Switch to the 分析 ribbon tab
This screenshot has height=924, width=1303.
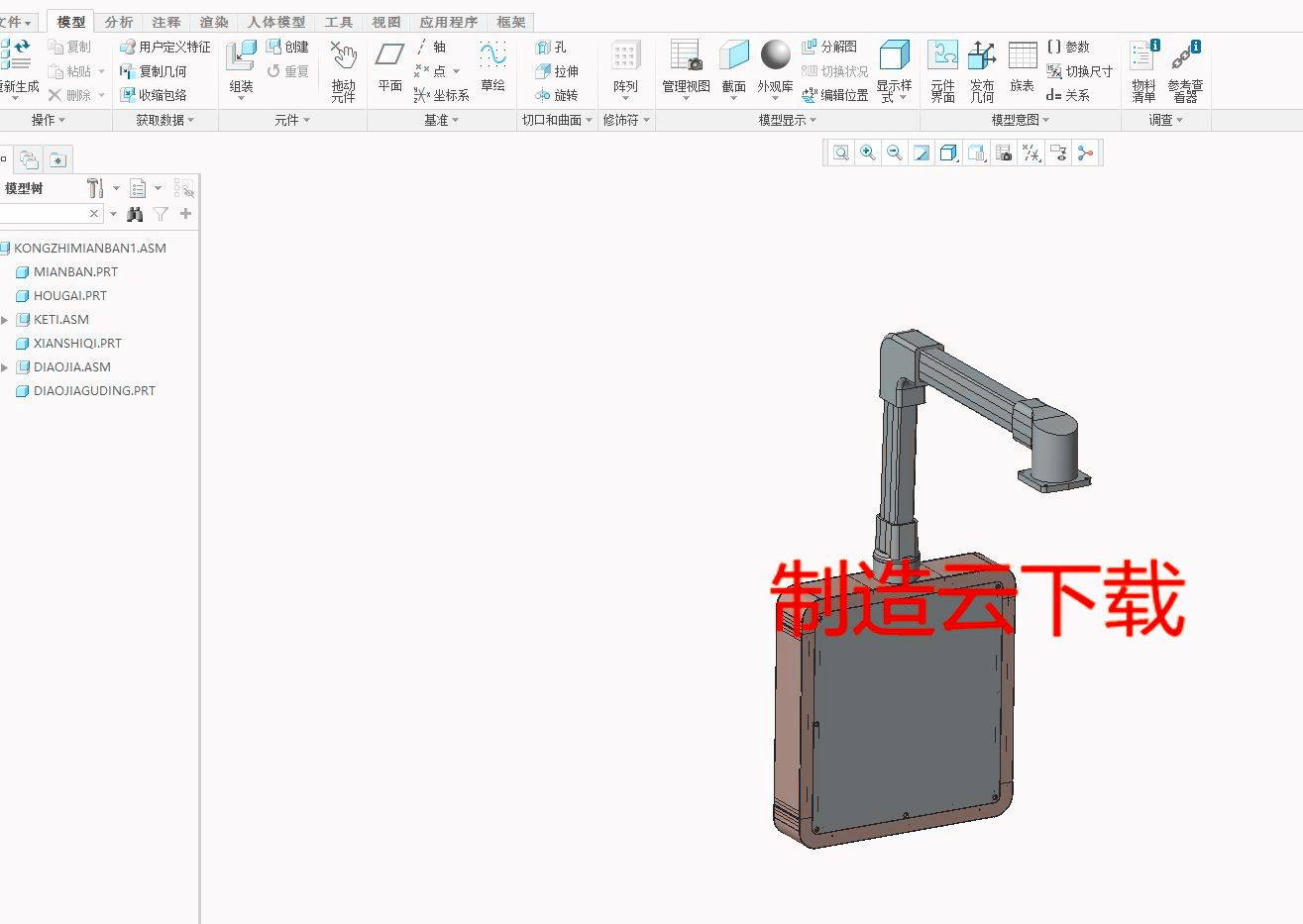click(118, 21)
